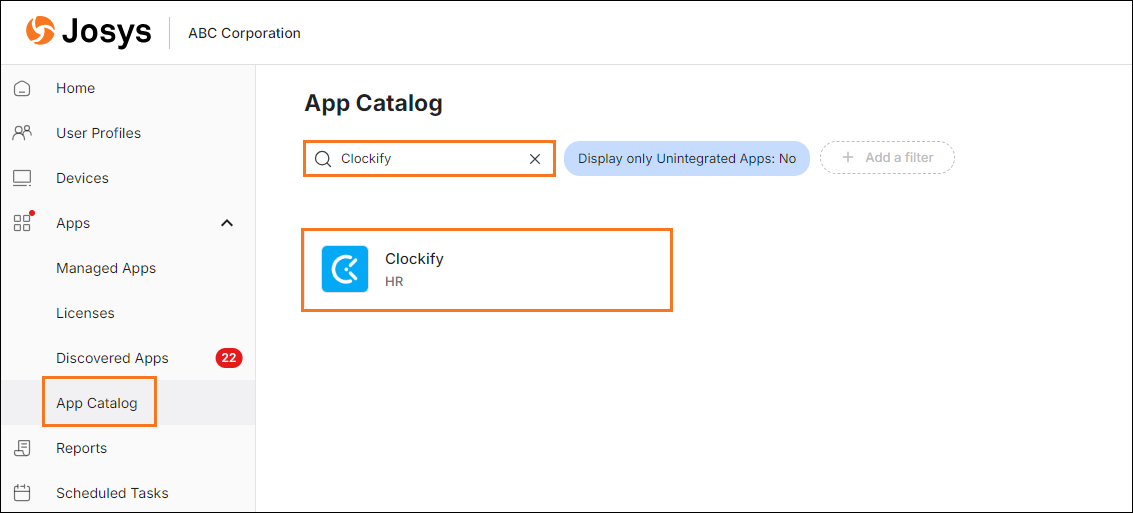Viewport: 1133px width, 513px height.
Task: Click the 22 badge on Discovered Apps
Action: coord(229,358)
